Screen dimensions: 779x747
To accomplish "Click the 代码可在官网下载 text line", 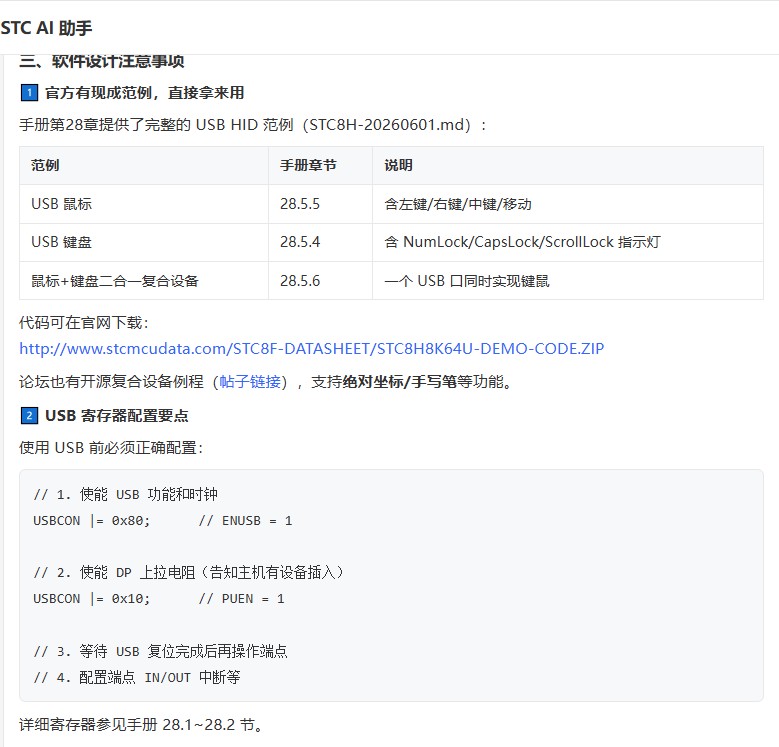I will point(84,323).
